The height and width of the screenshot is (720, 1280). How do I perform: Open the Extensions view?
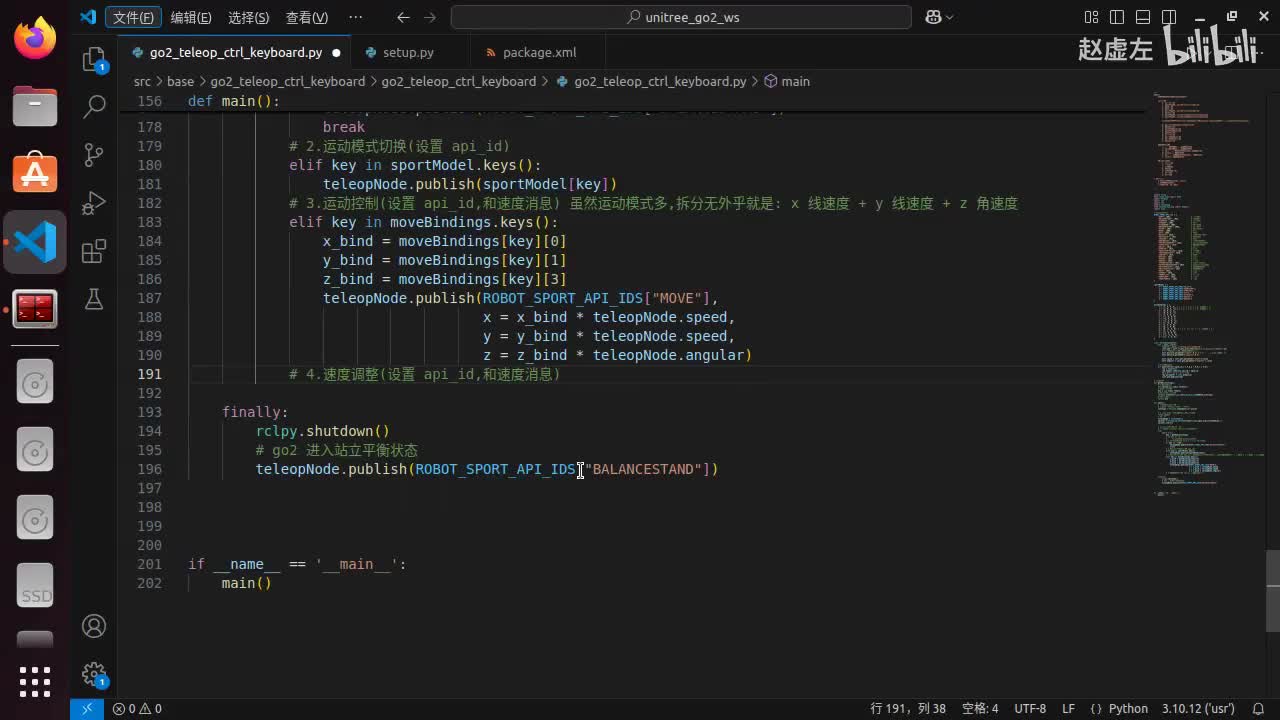coord(94,251)
